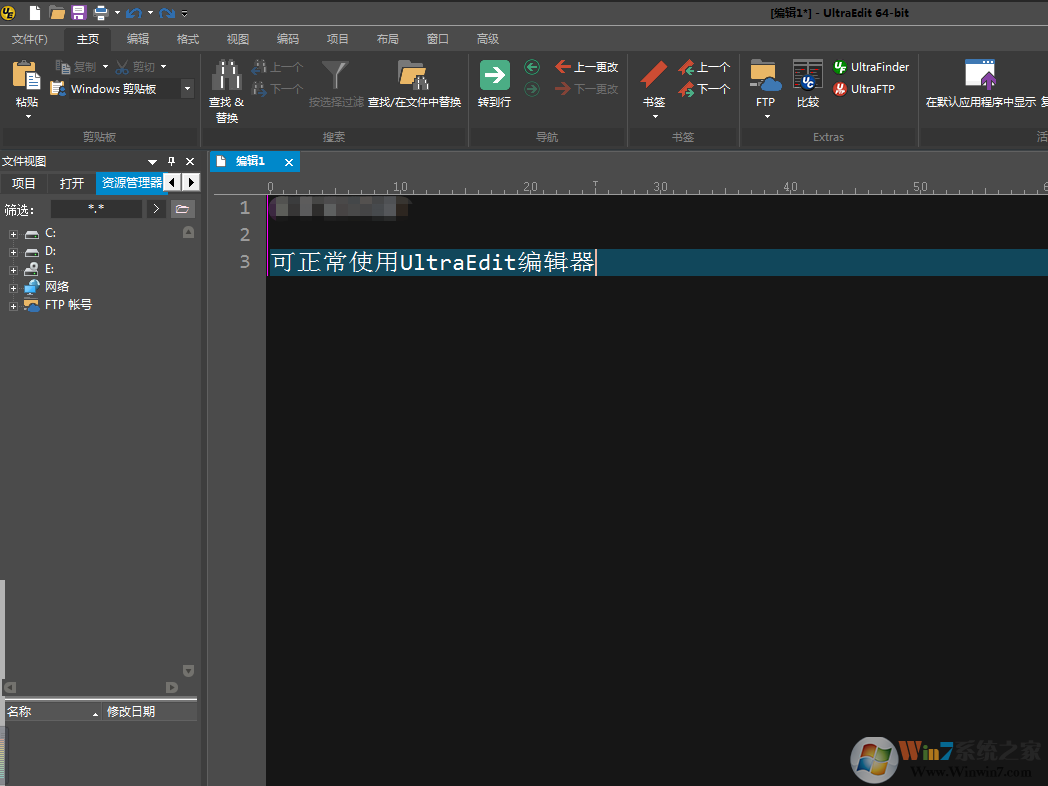
Task: Click the 修改日期 column header
Action: click(131, 710)
